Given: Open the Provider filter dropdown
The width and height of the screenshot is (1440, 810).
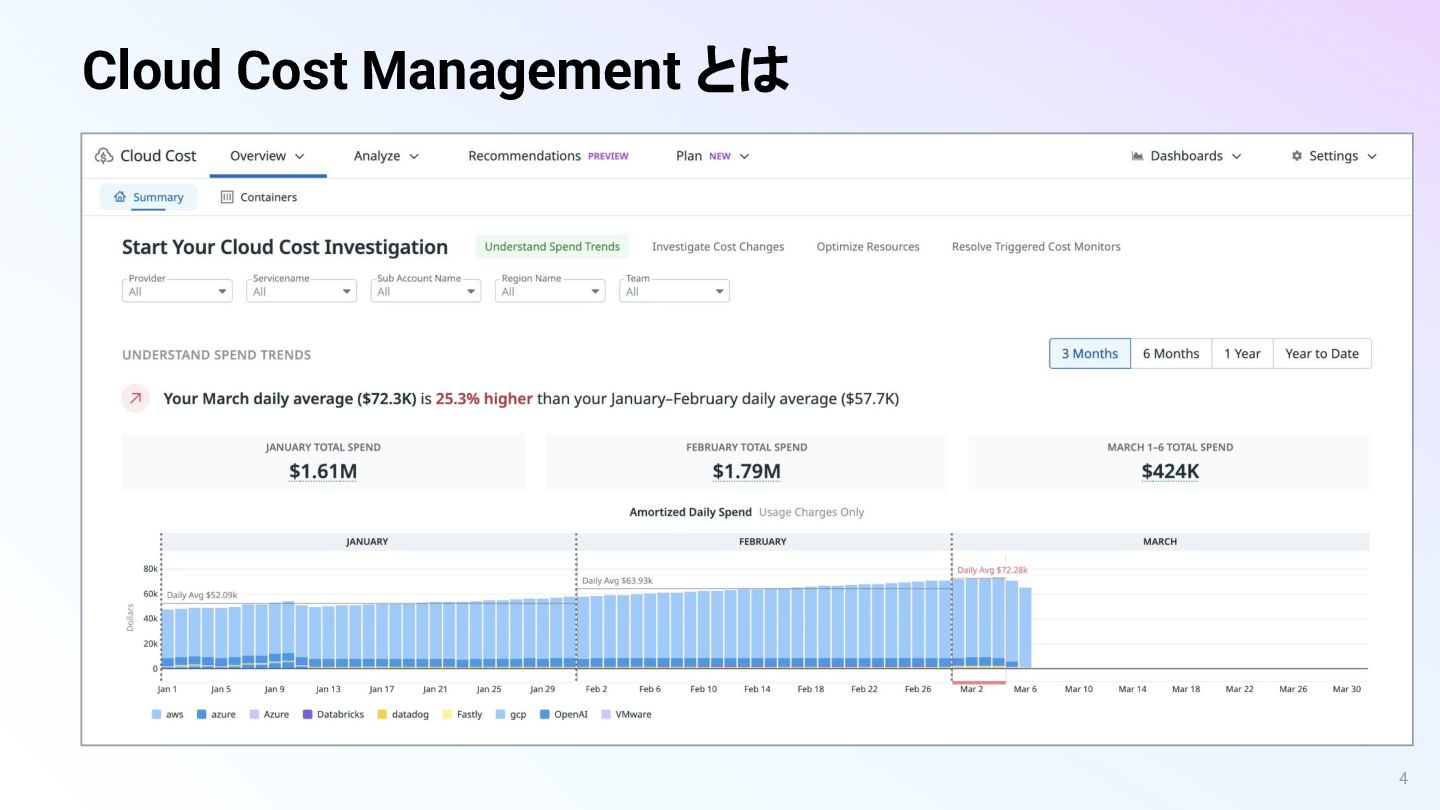Looking at the screenshot, I should point(177,291).
